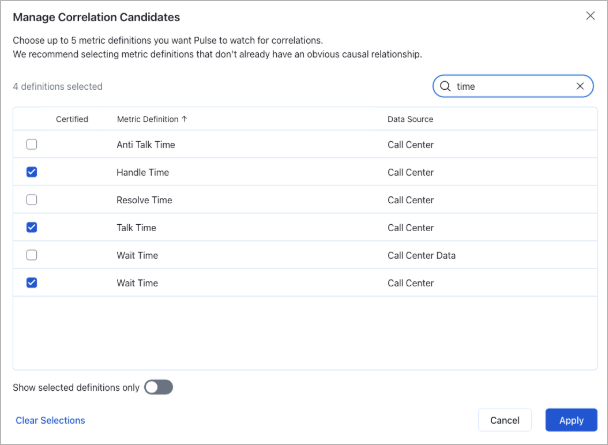This screenshot has width=608, height=445.
Task: Sort by Metric Definition arrow
Action: [x=184, y=119]
